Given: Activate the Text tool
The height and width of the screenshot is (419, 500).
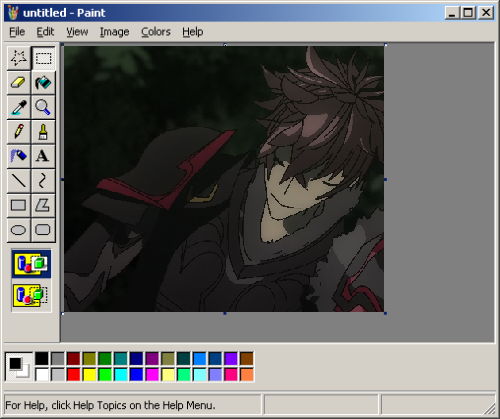Looking at the screenshot, I should (x=43, y=156).
